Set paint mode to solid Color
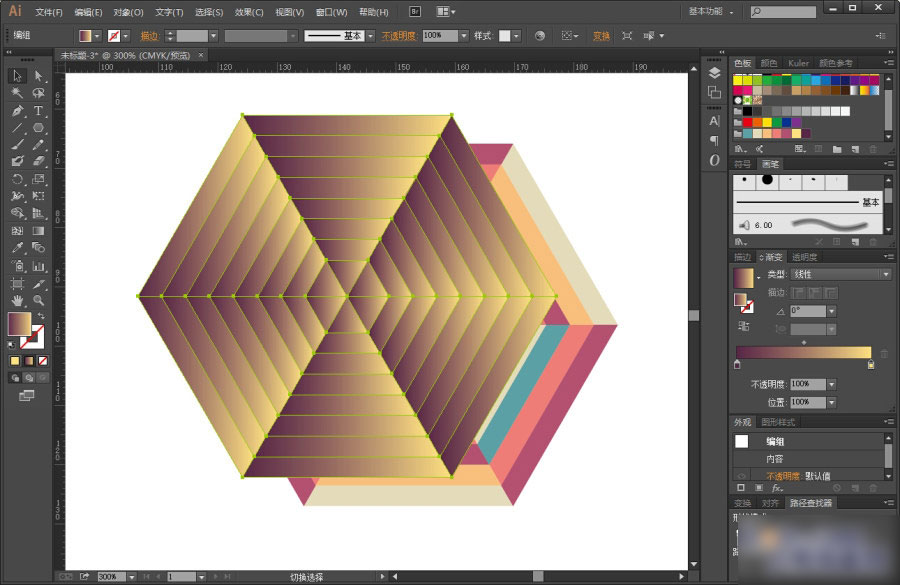 [x=15, y=361]
